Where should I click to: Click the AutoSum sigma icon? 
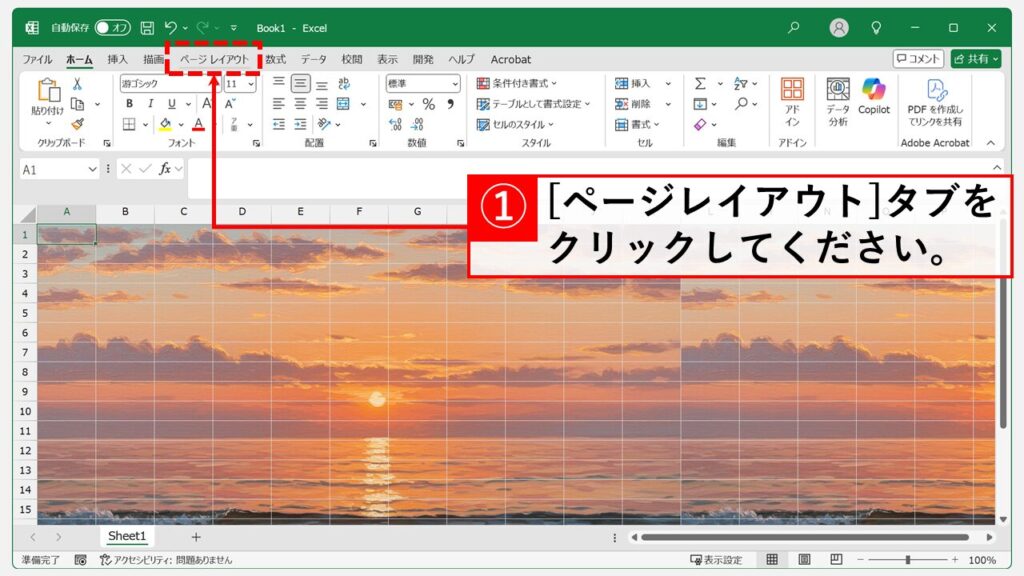(x=700, y=84)
